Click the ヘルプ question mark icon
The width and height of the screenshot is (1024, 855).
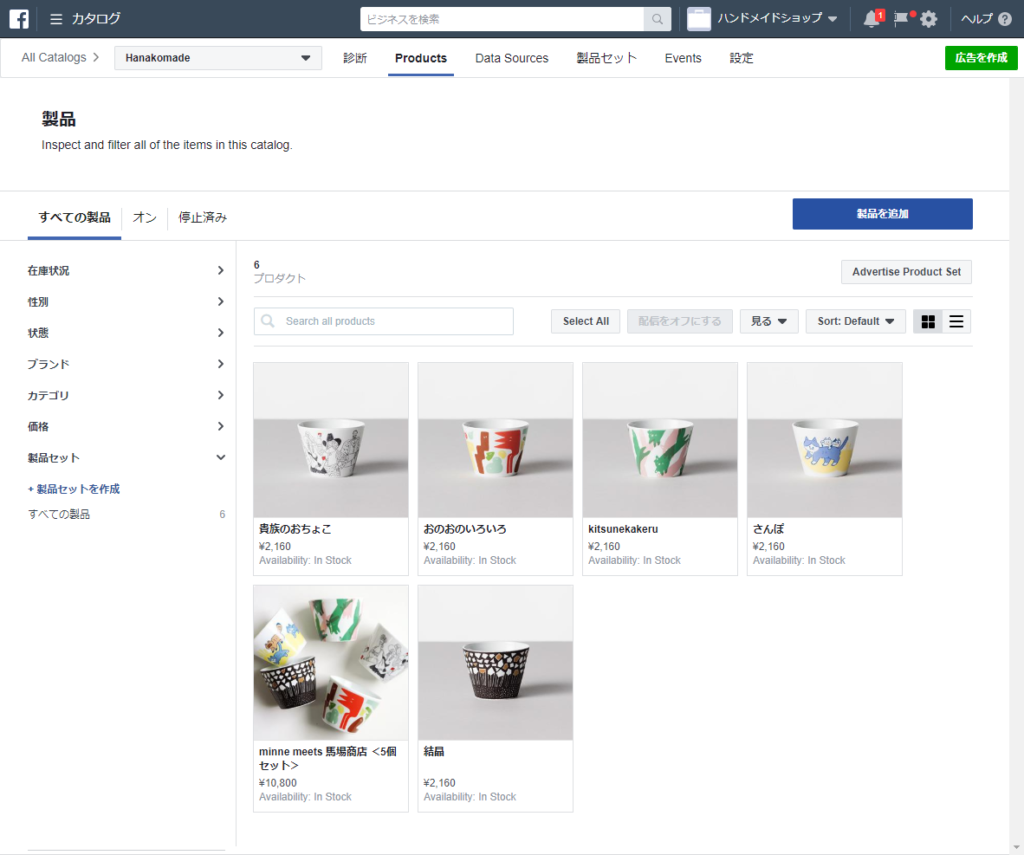click(x=1005, y=19)
